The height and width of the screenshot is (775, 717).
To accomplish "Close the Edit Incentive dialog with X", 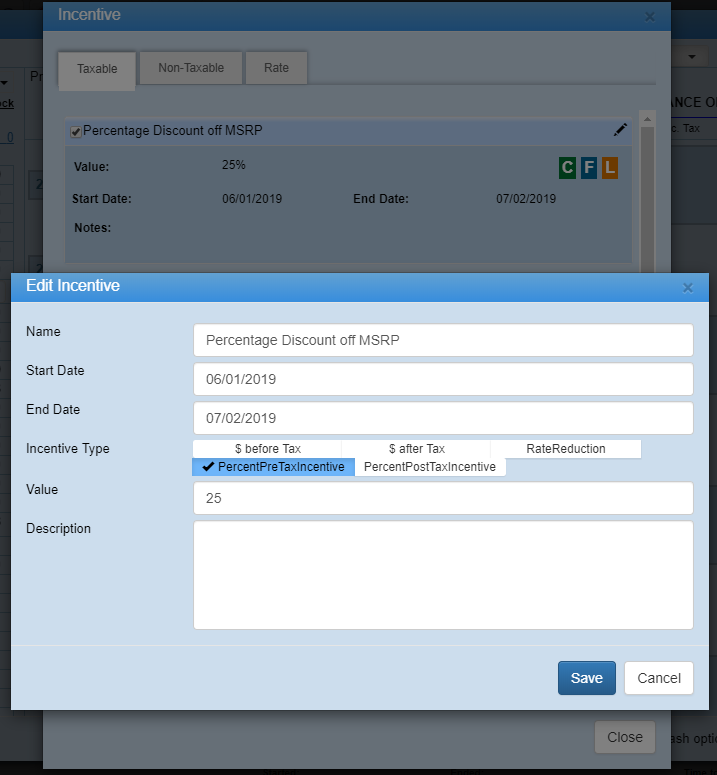I will 687,287.
